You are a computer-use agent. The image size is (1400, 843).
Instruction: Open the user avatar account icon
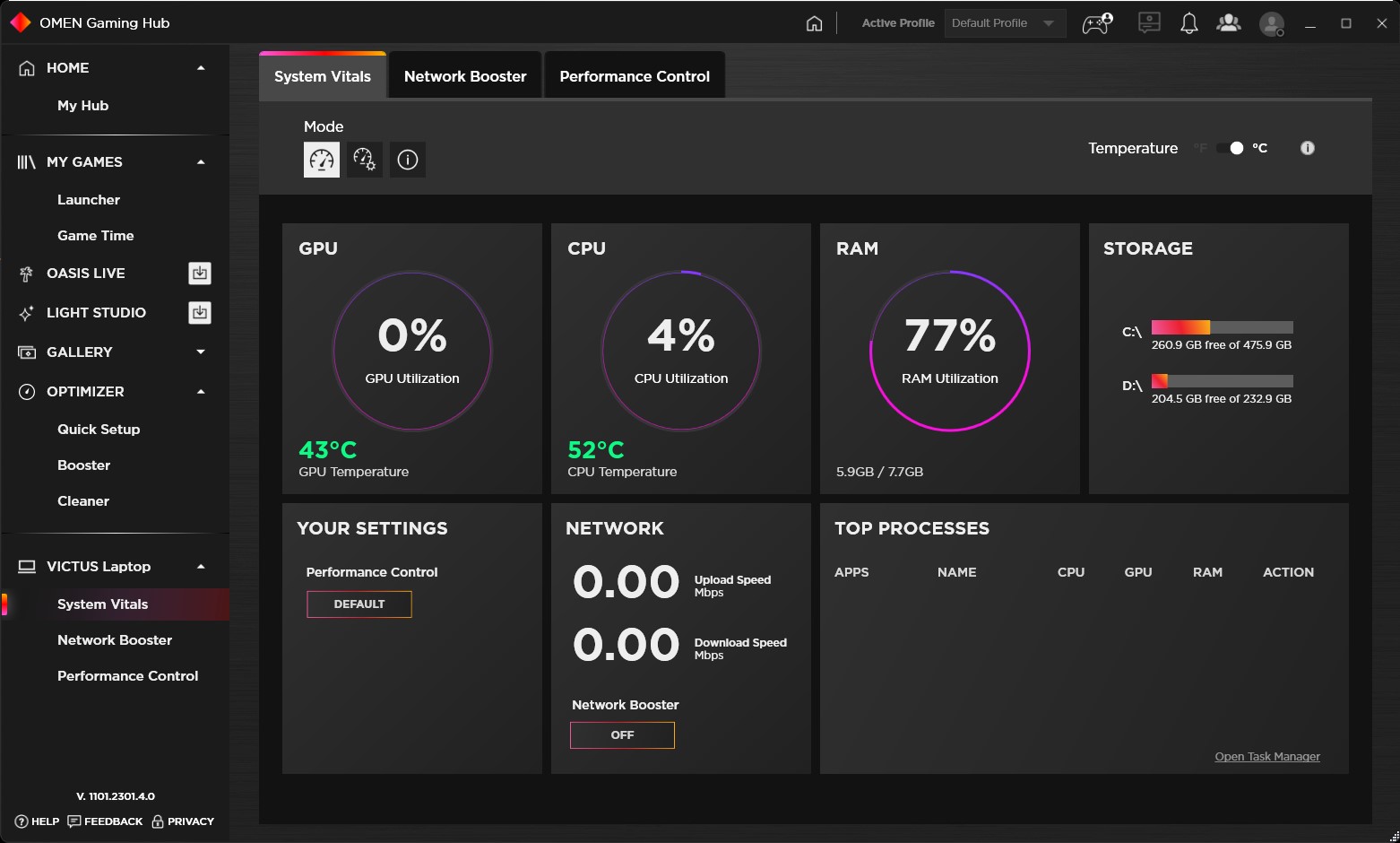tap(1272, 24)
